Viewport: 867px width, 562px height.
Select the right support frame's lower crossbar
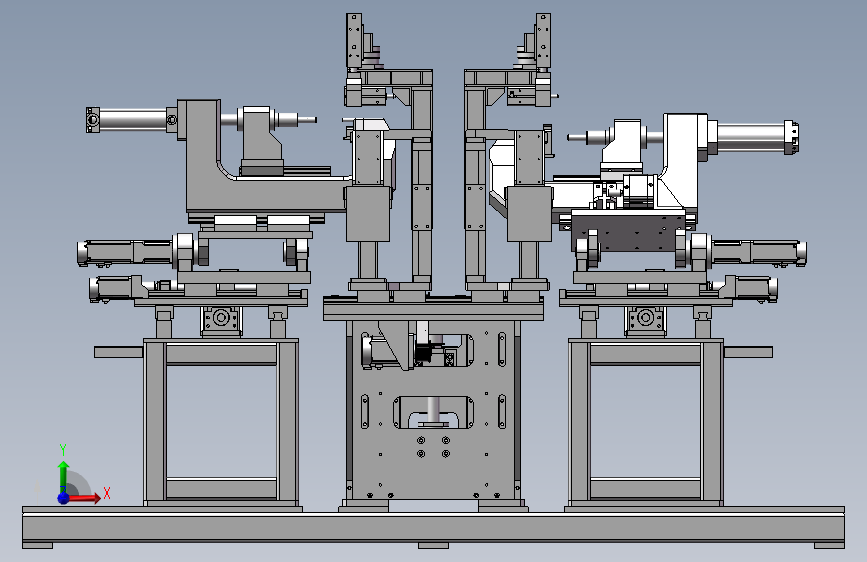point(645,488)
